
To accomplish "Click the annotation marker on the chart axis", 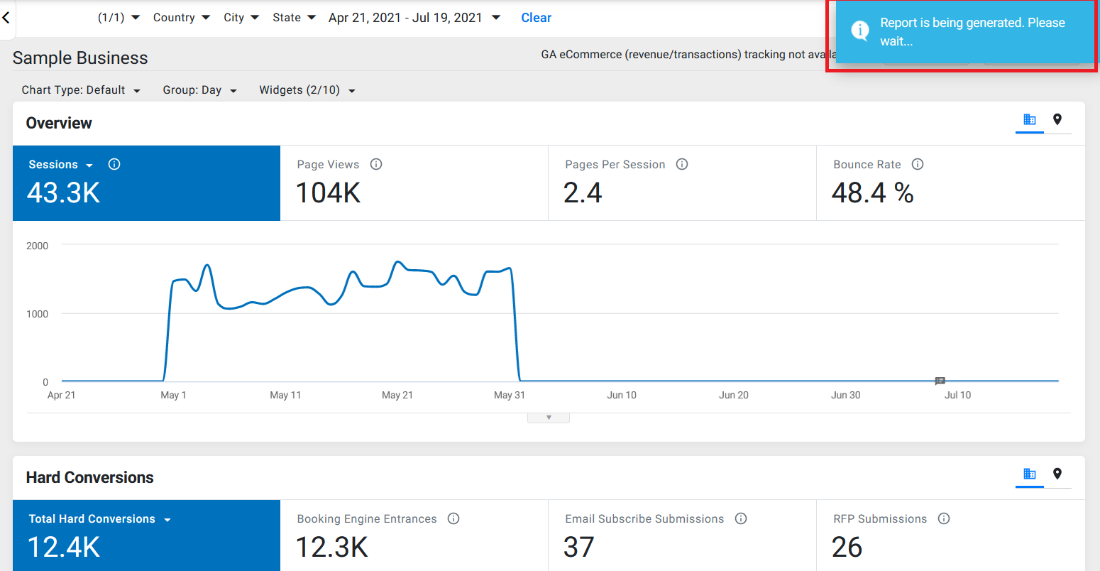I will click(940, 381).
